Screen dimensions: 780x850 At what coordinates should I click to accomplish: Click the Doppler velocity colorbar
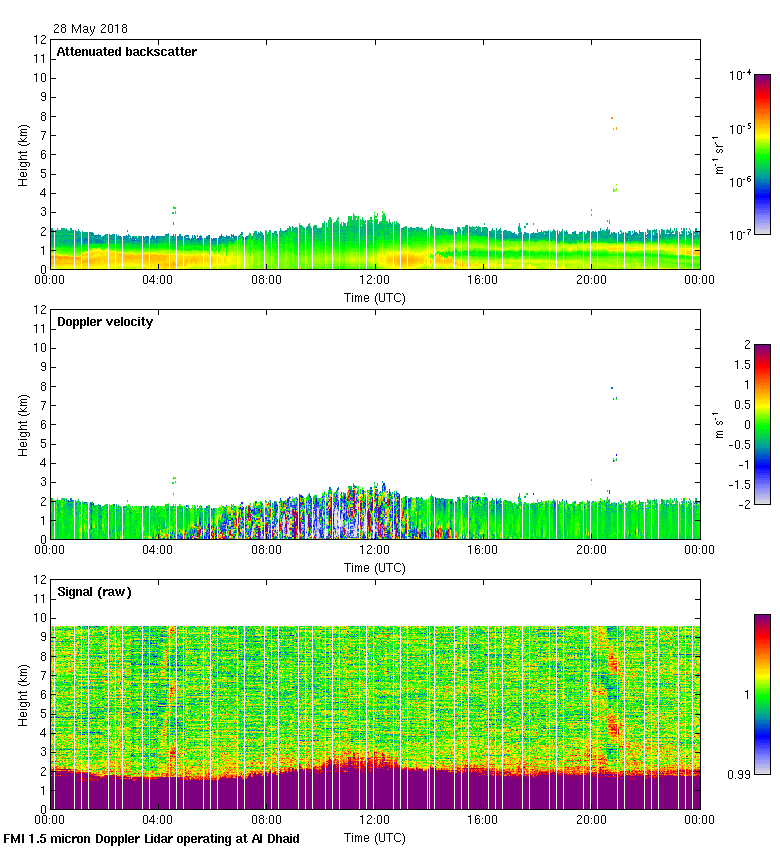762,424
